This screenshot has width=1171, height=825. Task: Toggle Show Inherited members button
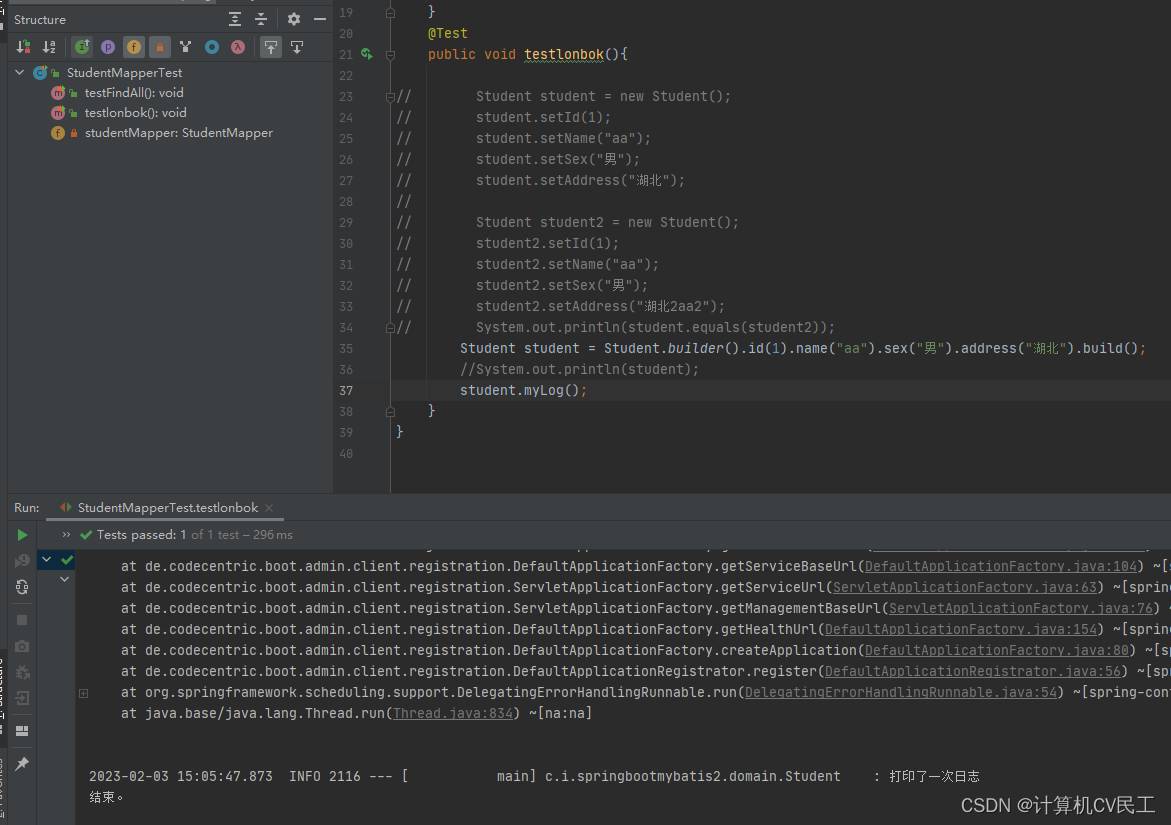point(82,47)
